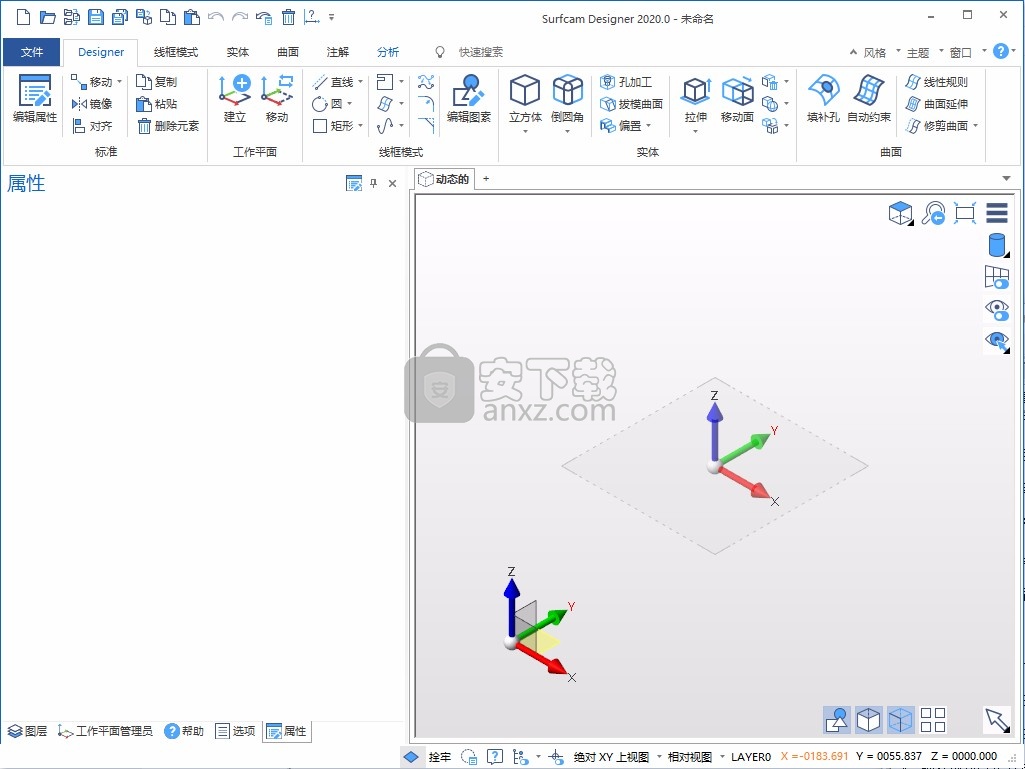Select the 移动面 (Move Face) tool
Screen dimensions: 1025x769
coord(737,91)
